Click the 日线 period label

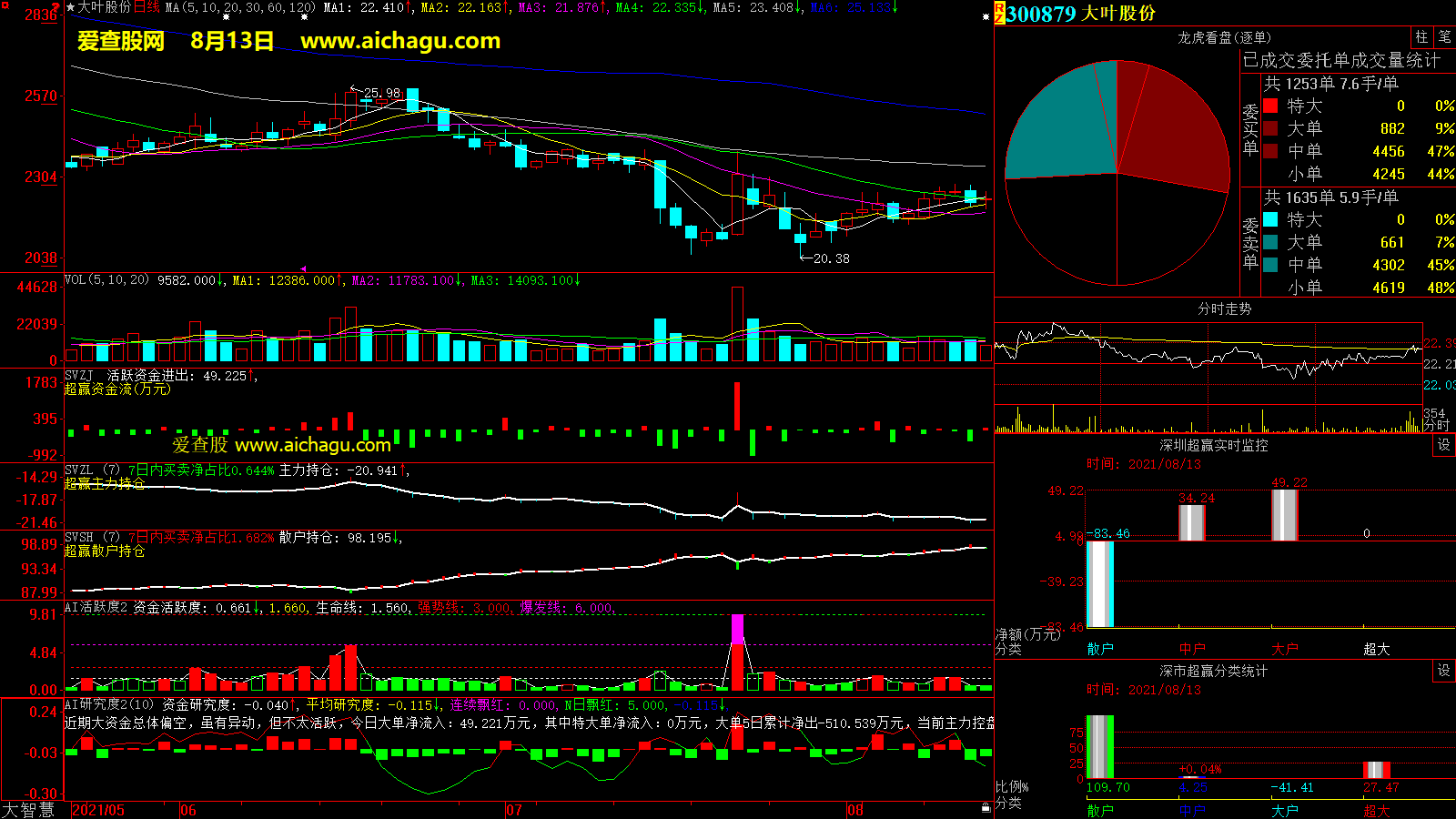pyautogui.click(x=147, y=7)
